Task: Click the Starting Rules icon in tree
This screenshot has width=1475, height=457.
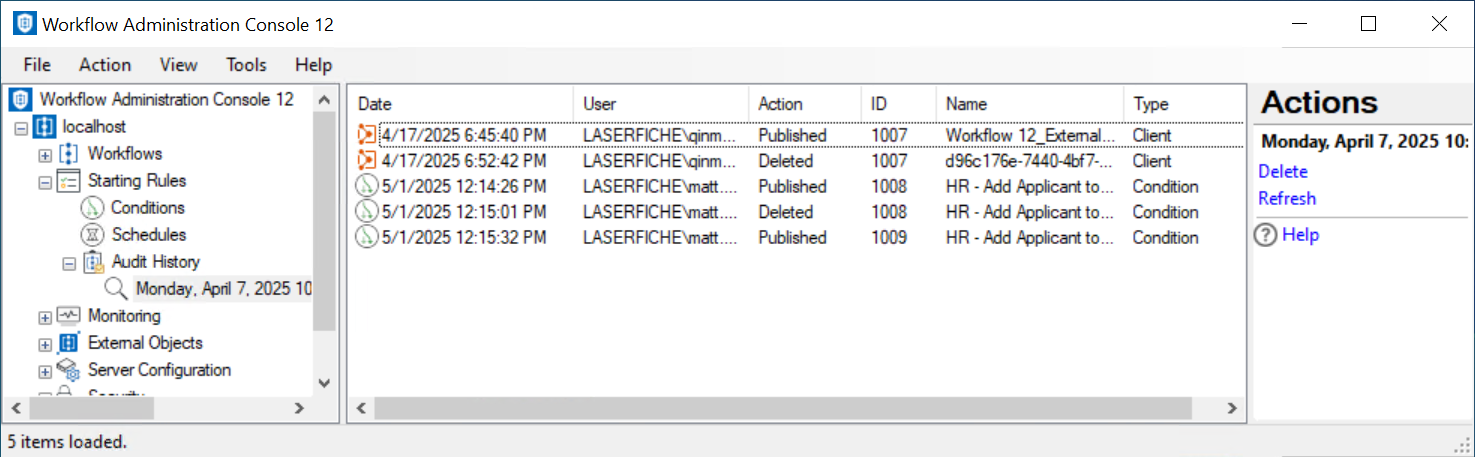Action: [x=68, y=181]
